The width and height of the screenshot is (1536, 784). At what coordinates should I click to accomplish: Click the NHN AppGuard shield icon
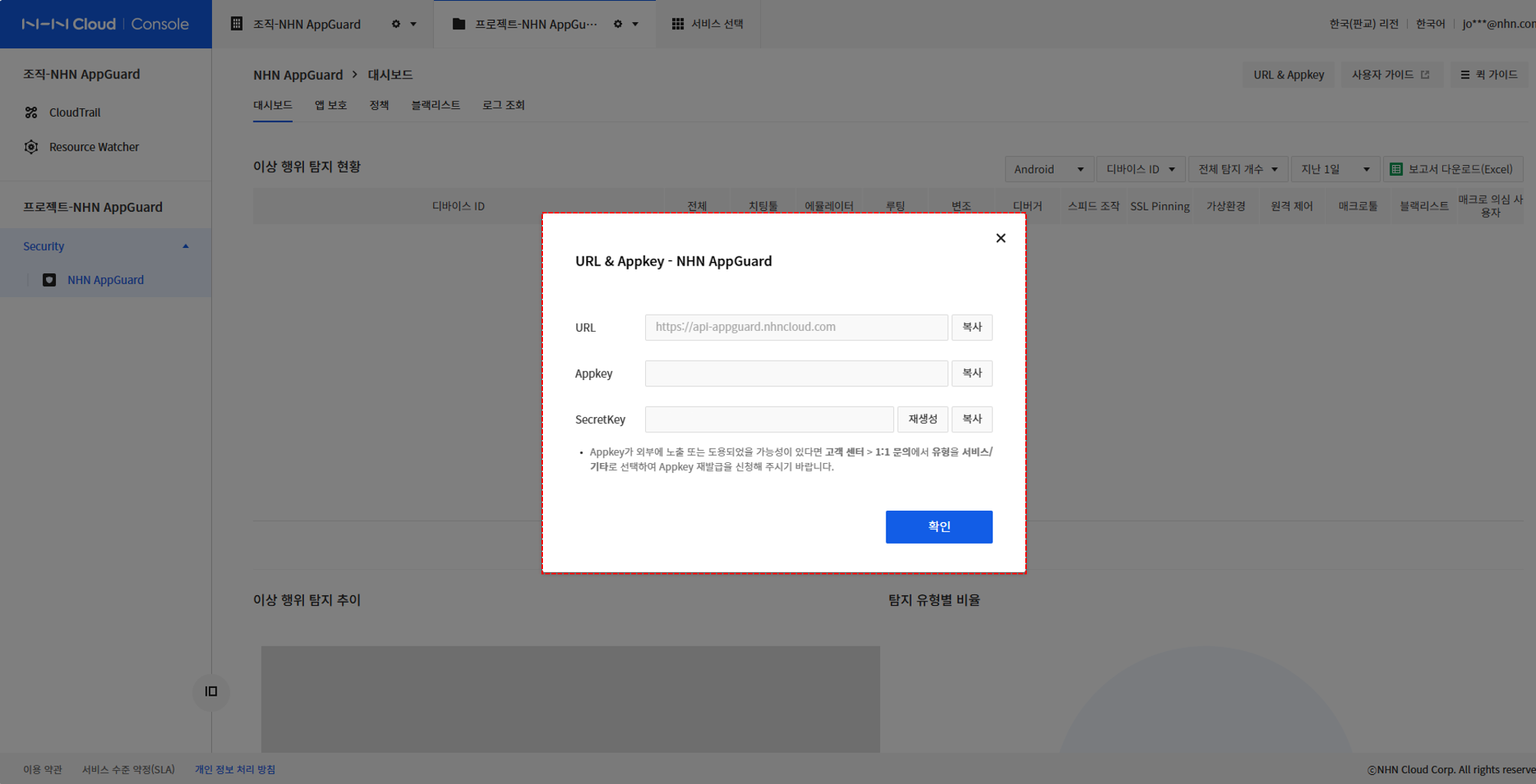pyautogui.click(x=49, y=280)
